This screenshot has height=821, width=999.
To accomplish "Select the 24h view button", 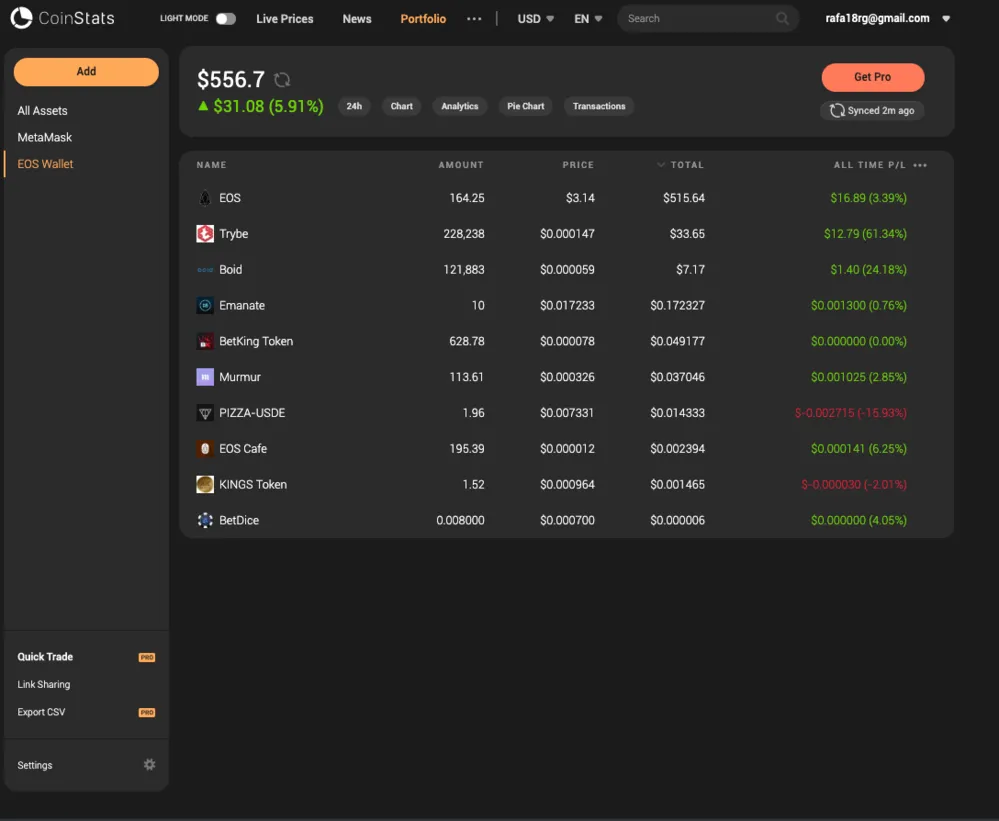I will pos(354,106).
